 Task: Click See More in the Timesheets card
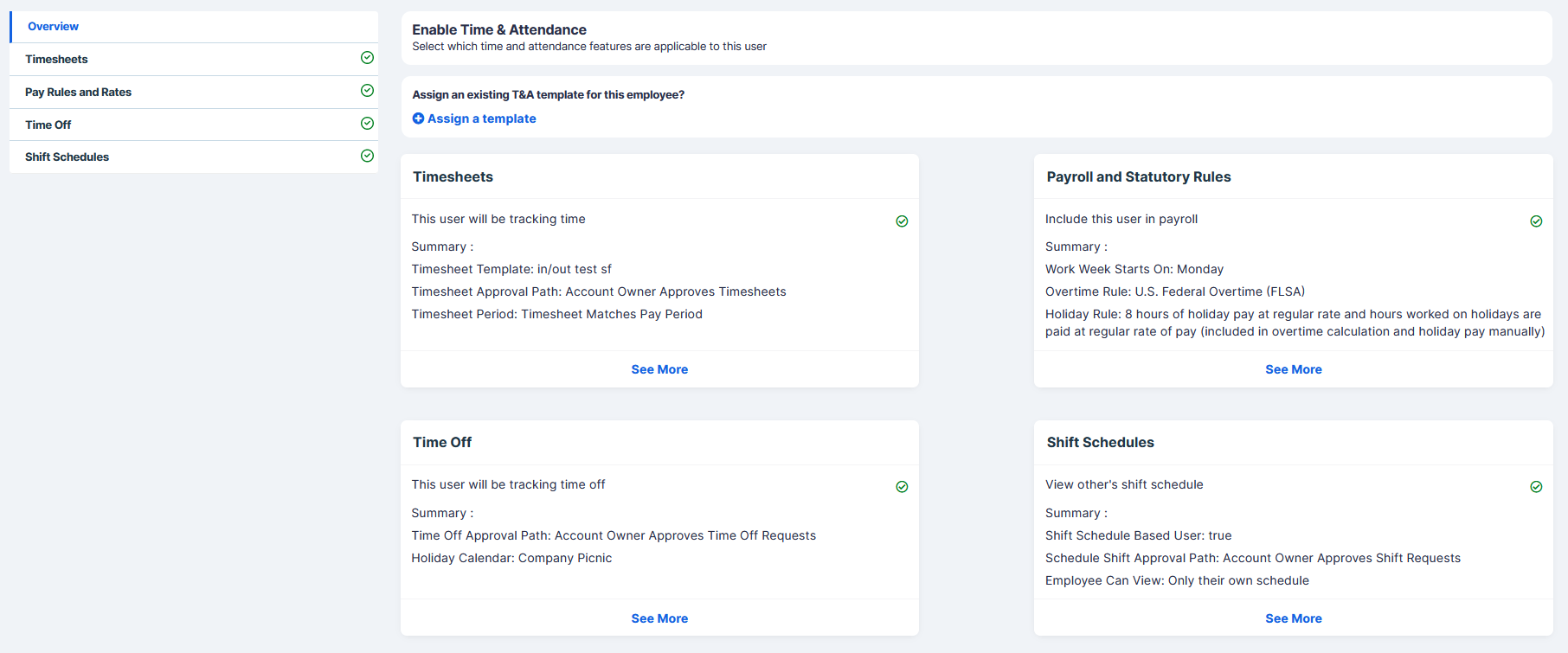pyautogui.click(x=659, y=369)
